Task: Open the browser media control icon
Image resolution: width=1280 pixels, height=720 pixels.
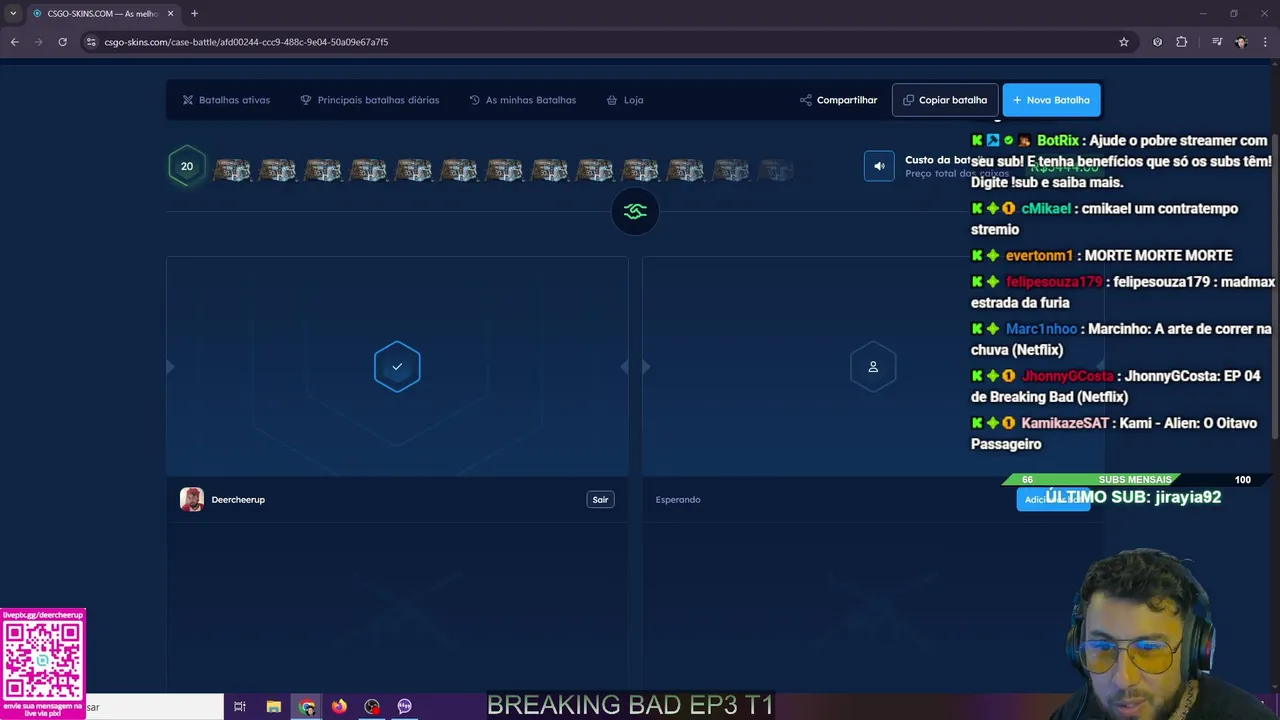Action: pos(1217,42)
